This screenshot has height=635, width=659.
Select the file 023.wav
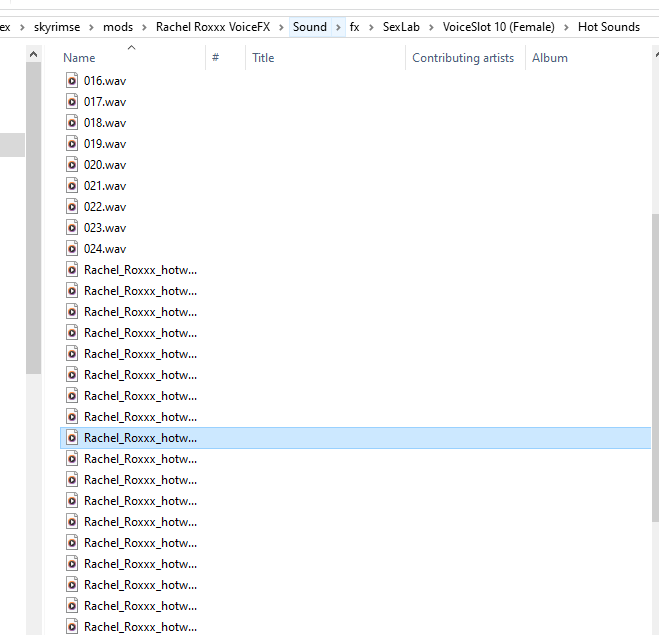(x=105, y=228)
